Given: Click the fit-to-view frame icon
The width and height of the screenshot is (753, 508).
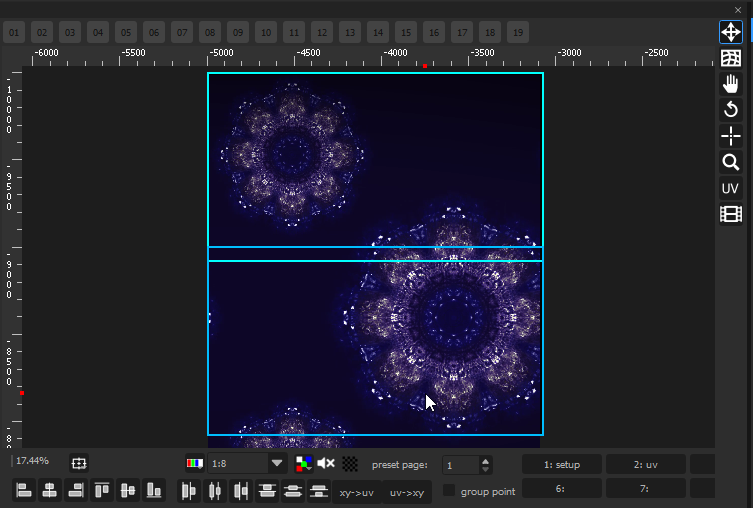Looking at the screenshot, I should (79, 463).
